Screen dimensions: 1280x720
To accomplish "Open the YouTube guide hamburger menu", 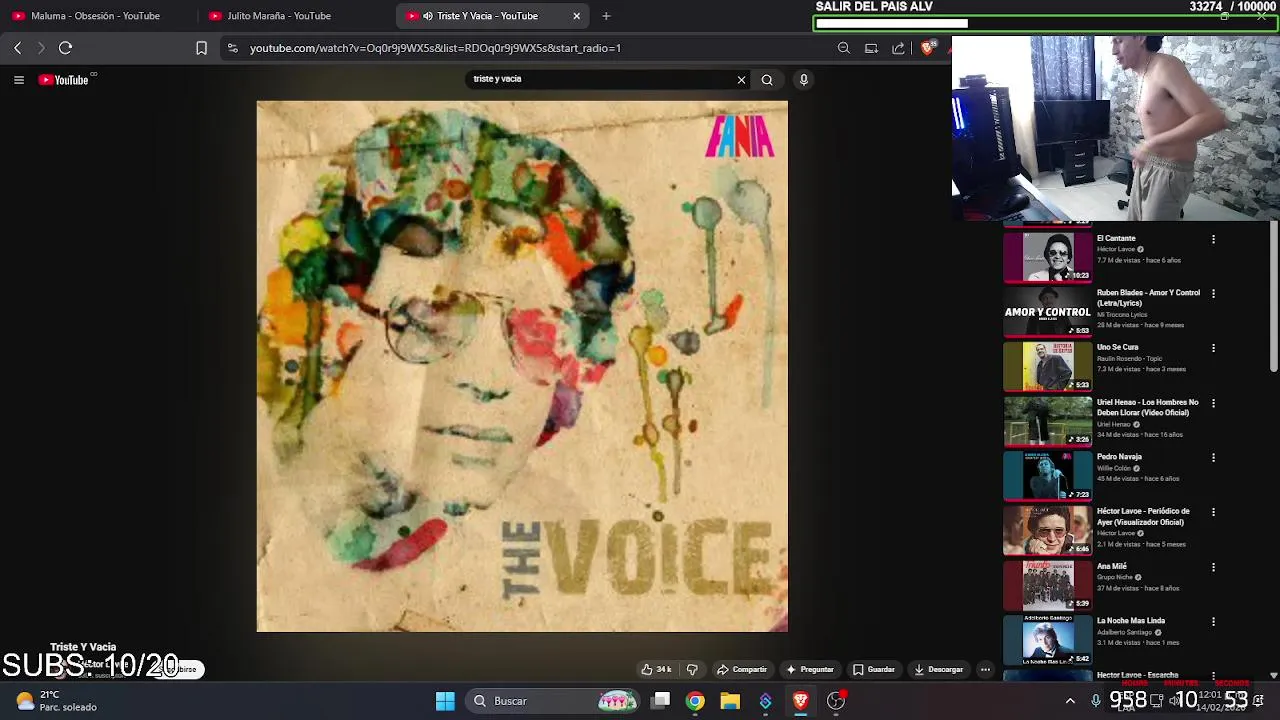I will 18,80.
